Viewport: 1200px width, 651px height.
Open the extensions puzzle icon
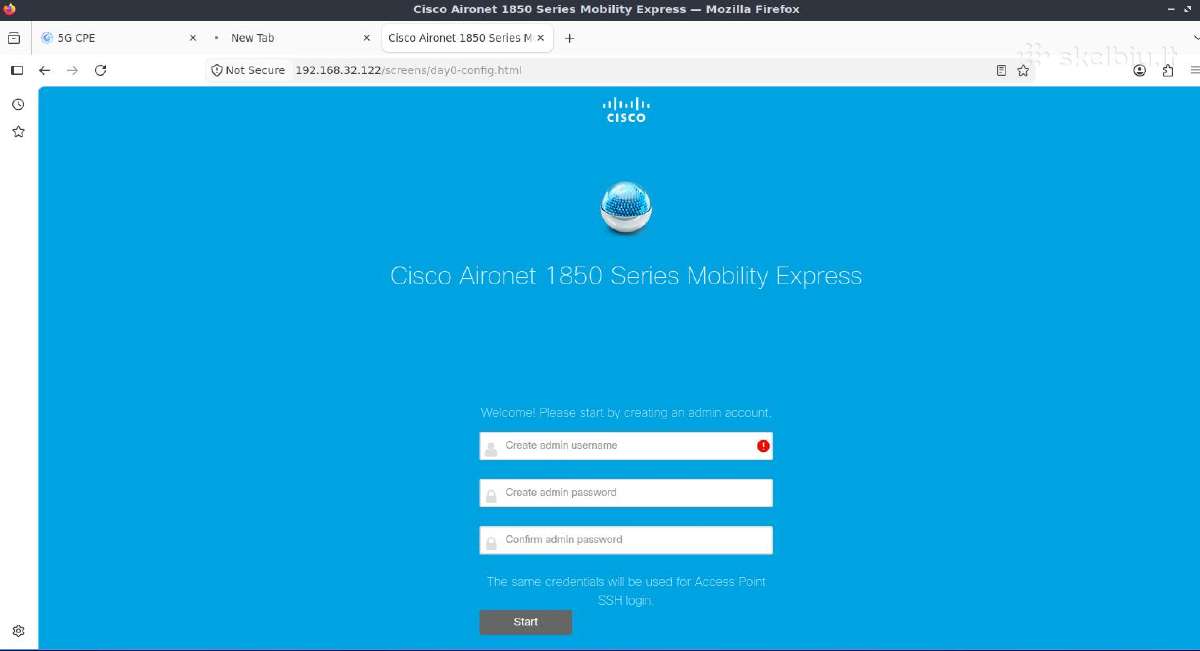click(x=1167, y=71)
